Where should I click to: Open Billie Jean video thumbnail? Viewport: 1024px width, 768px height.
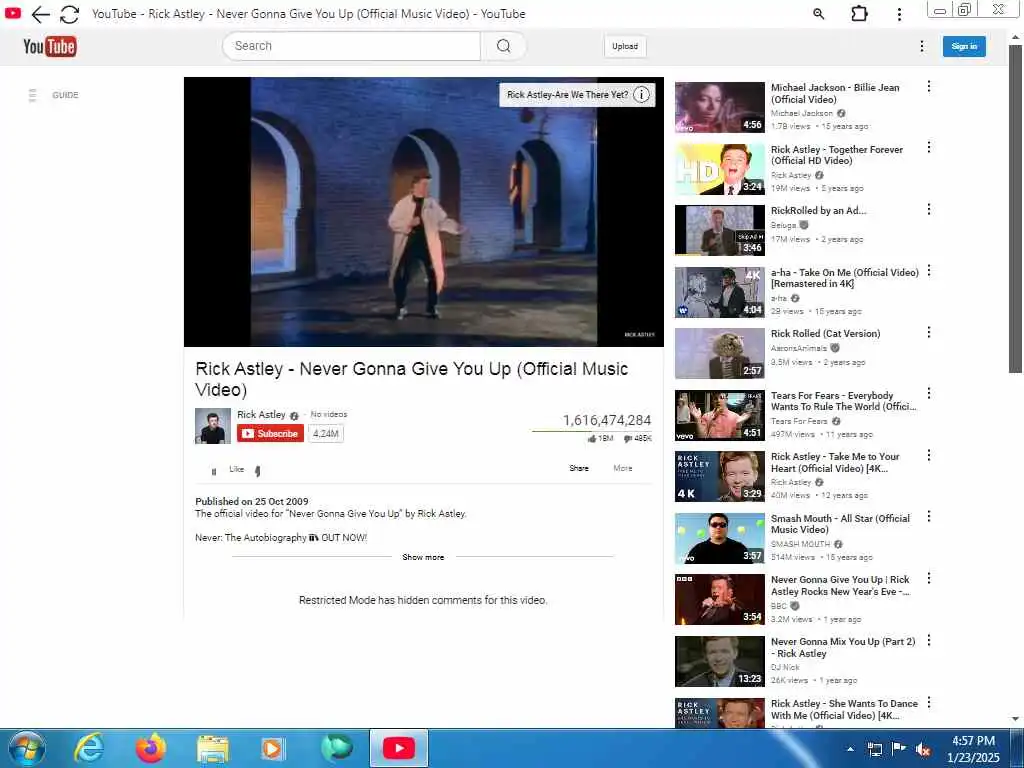pos(720,107)
